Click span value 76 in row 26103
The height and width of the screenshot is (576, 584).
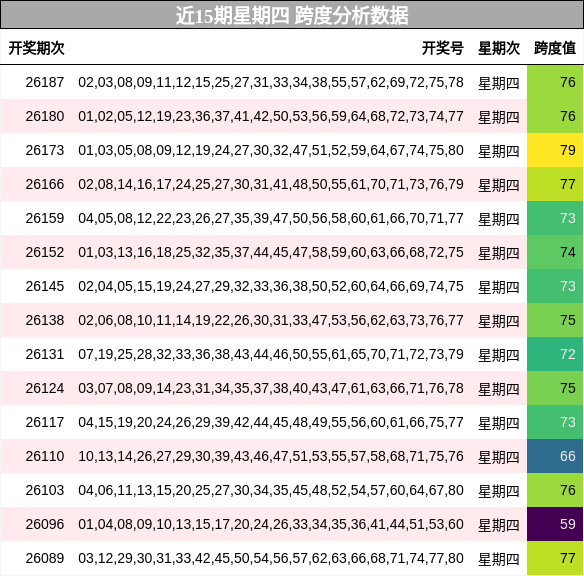[555, 490]
